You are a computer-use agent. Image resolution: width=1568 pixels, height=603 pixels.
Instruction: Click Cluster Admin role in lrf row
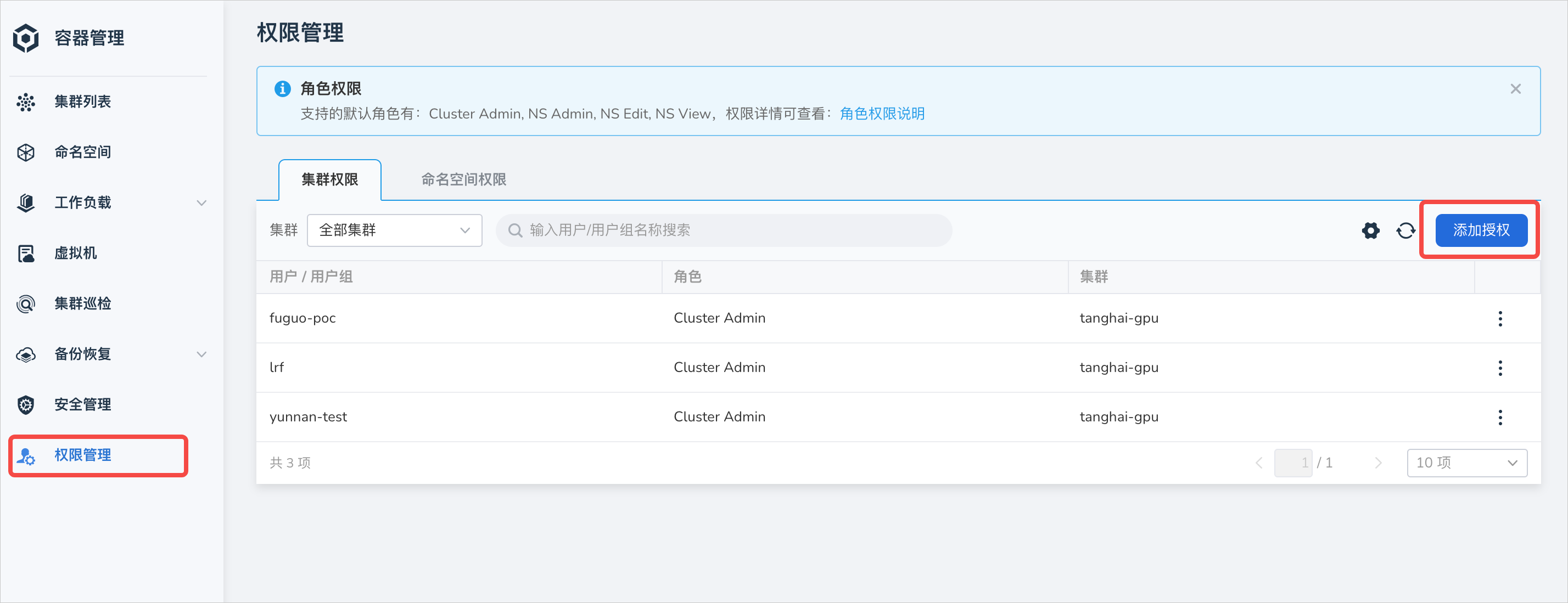[719, 368]
